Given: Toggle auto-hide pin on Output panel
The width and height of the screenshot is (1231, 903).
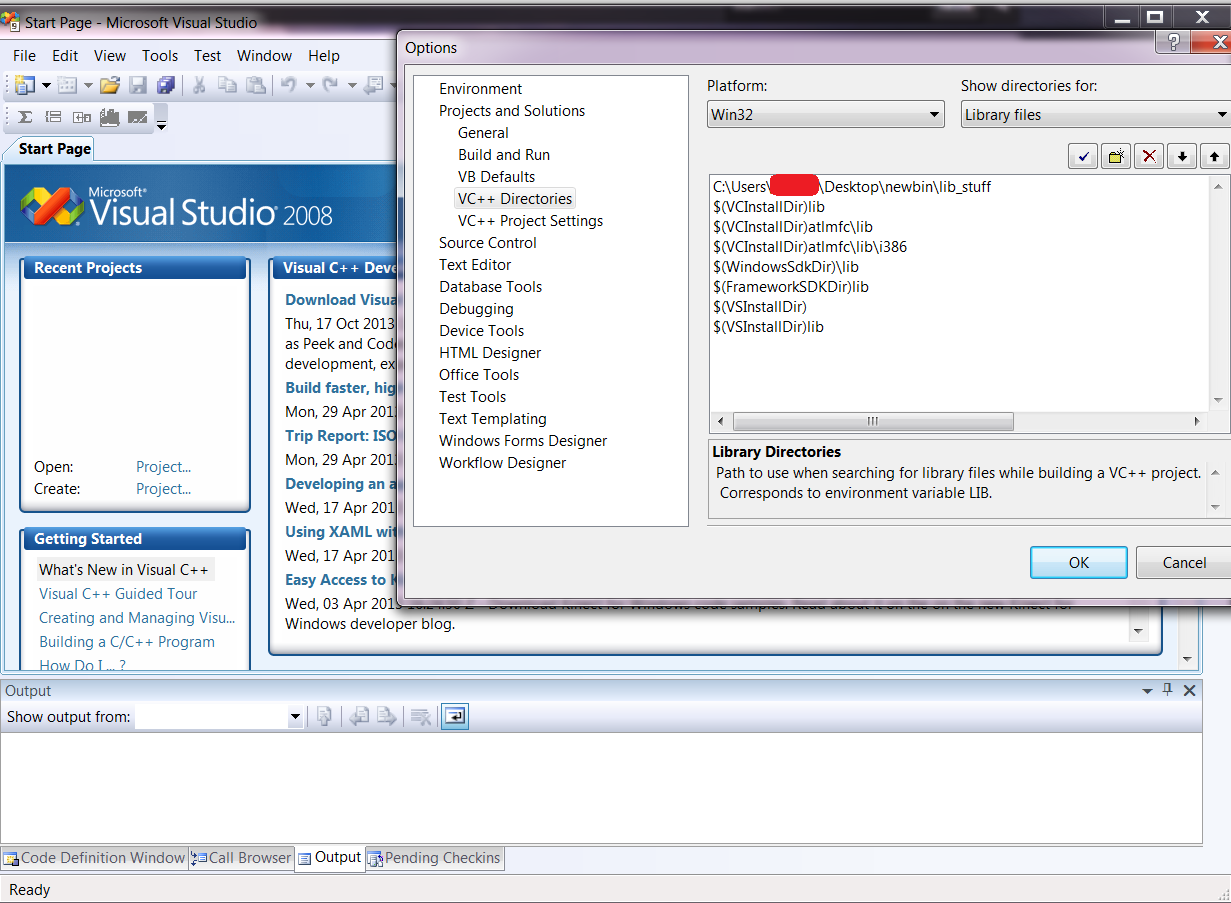Looking at the screenshot, I should pyautogui.click(x=1167, y=690).
